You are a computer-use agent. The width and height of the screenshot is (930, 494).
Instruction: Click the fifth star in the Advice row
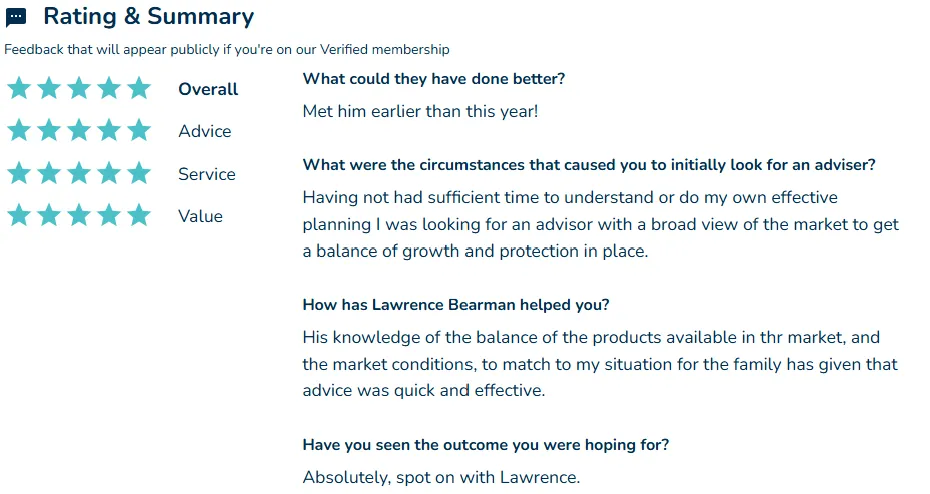click(x=139, y=130)
